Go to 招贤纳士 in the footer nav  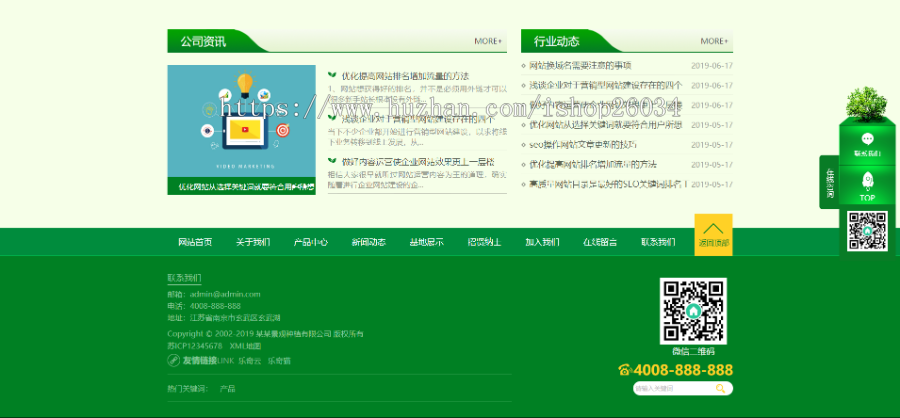pyautogui.click(x=484, y=242)
